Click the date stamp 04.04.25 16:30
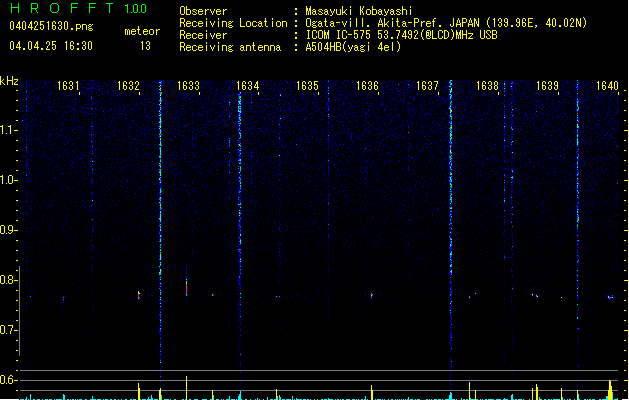 (51, 46)
